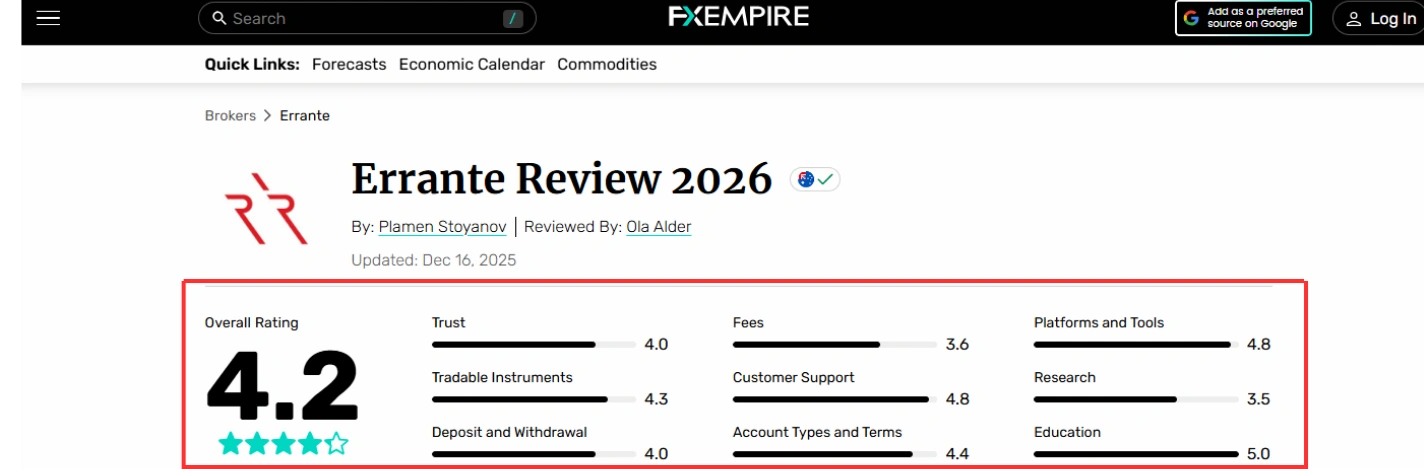
Task: Click the Trust rating bar
Action: (534, 344)
